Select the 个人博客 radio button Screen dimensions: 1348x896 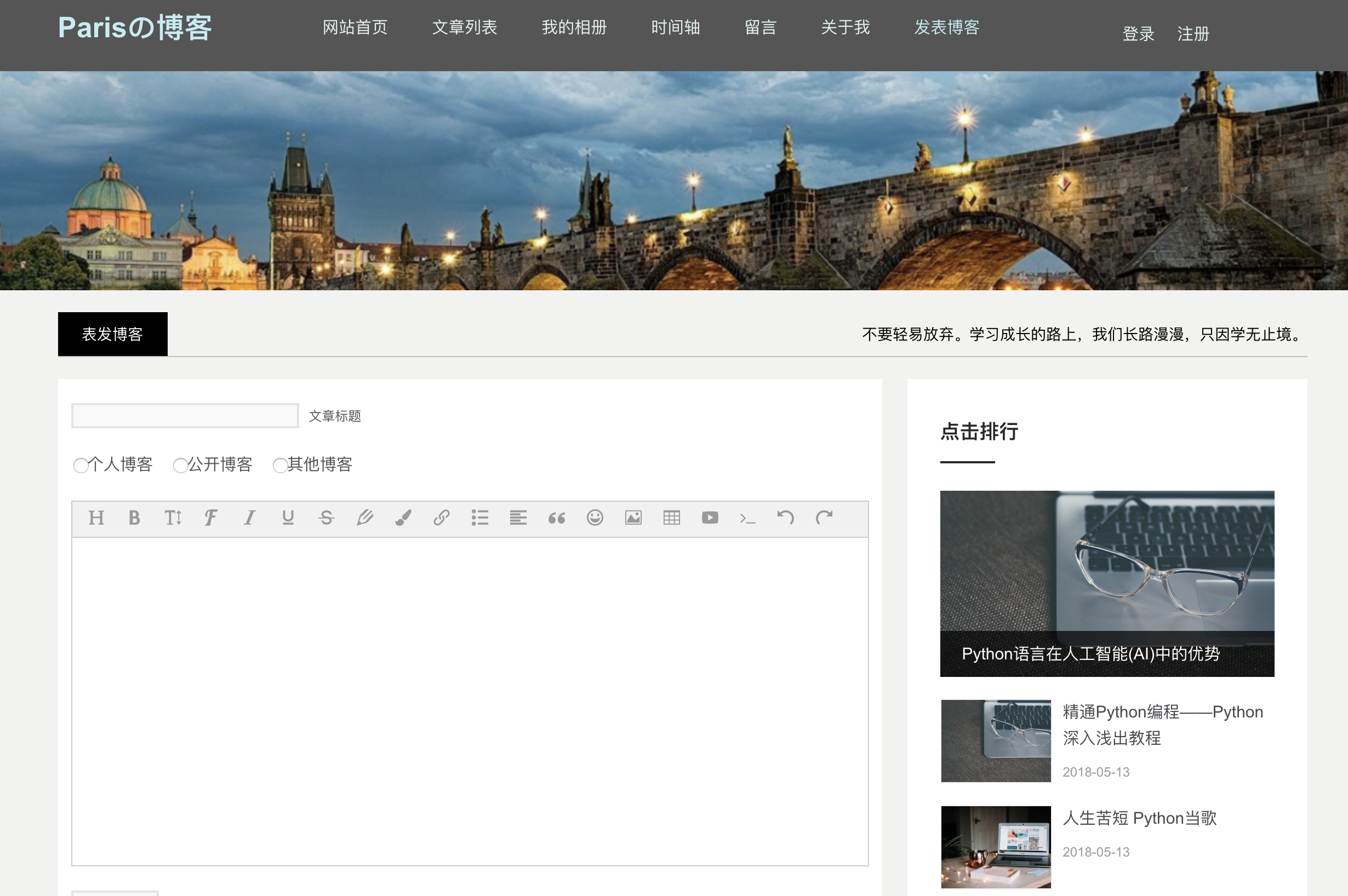[81, 465]
